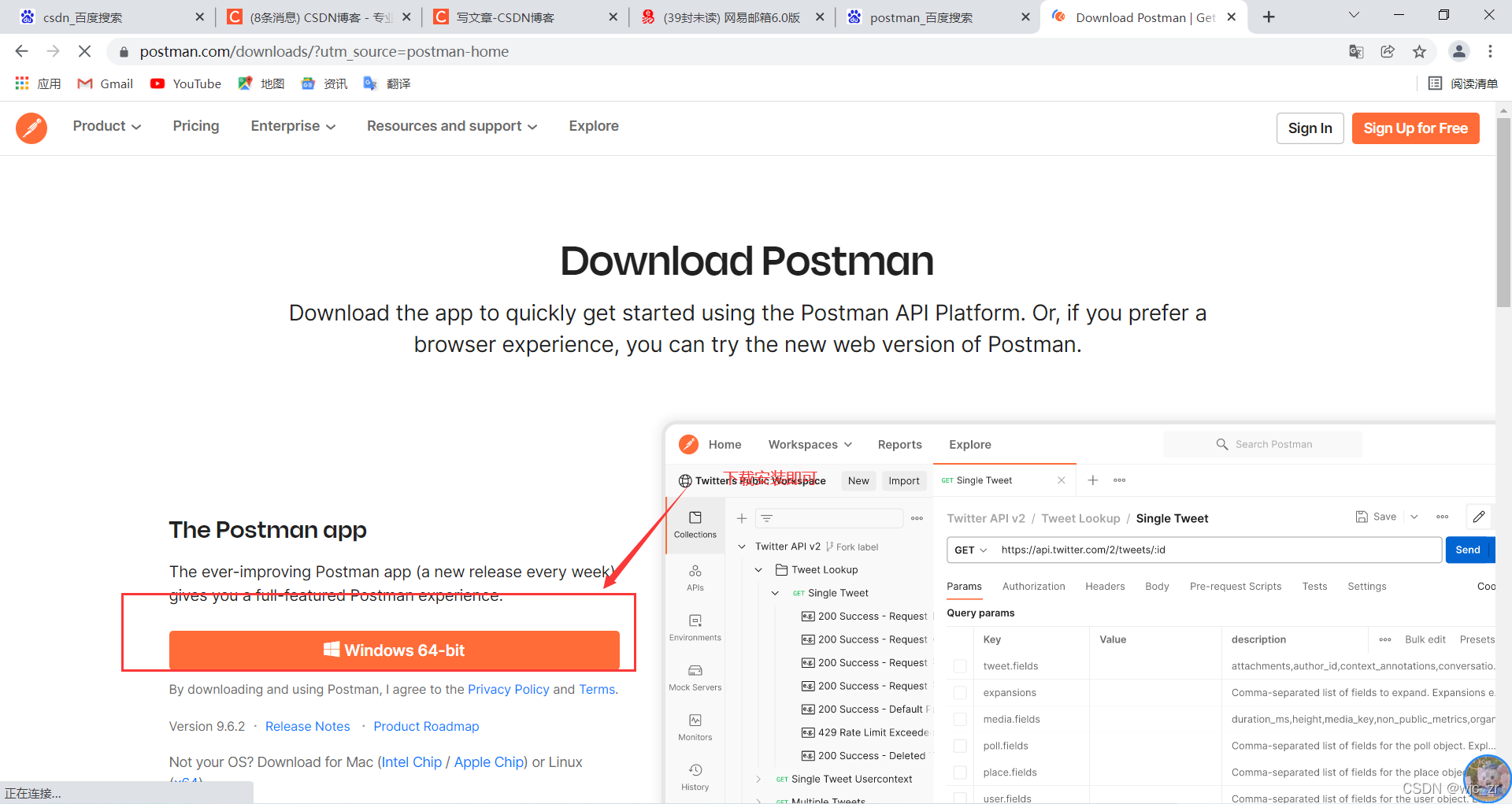This screenshot has height=804, width=1512.
Task: Click the Postman logo in site header
Action: click(31, 128)
